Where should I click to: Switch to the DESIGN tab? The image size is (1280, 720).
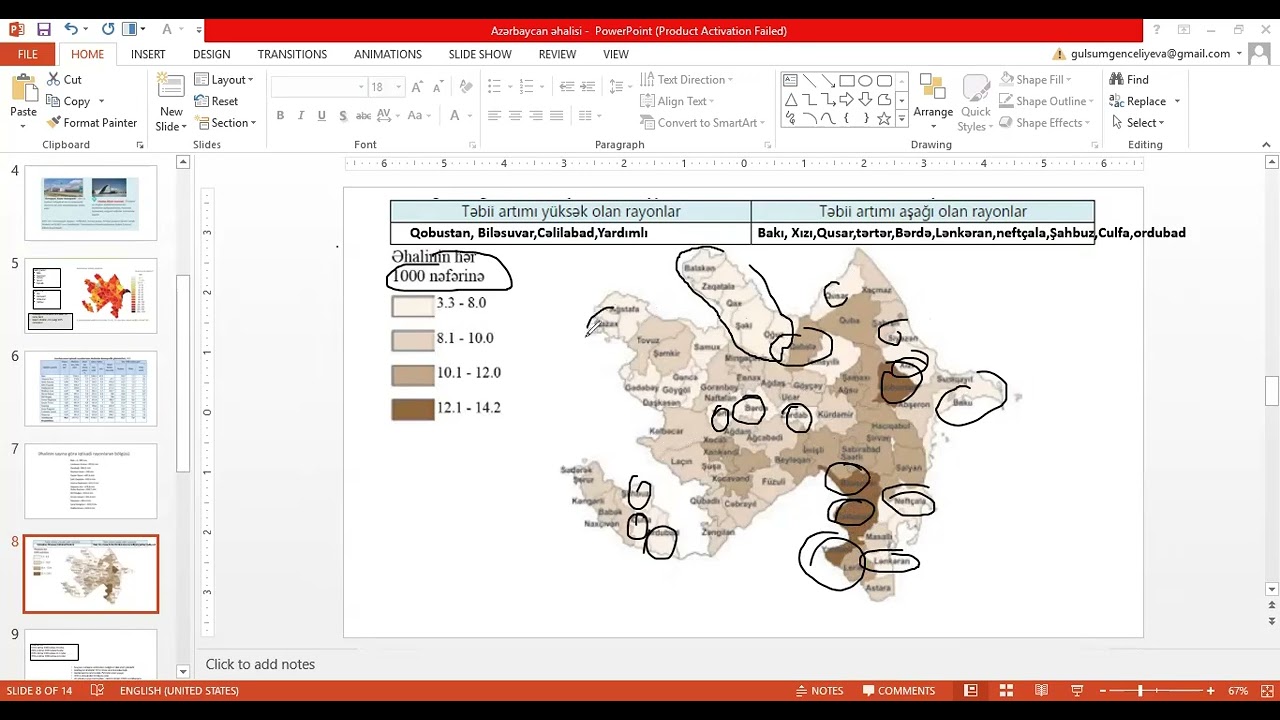point(211,54)
